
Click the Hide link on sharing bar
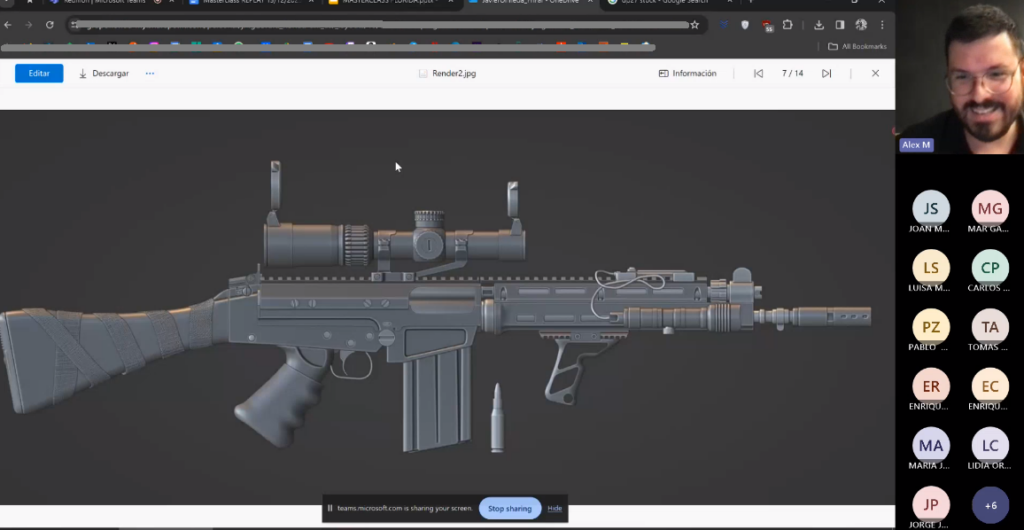coord(554,508)
